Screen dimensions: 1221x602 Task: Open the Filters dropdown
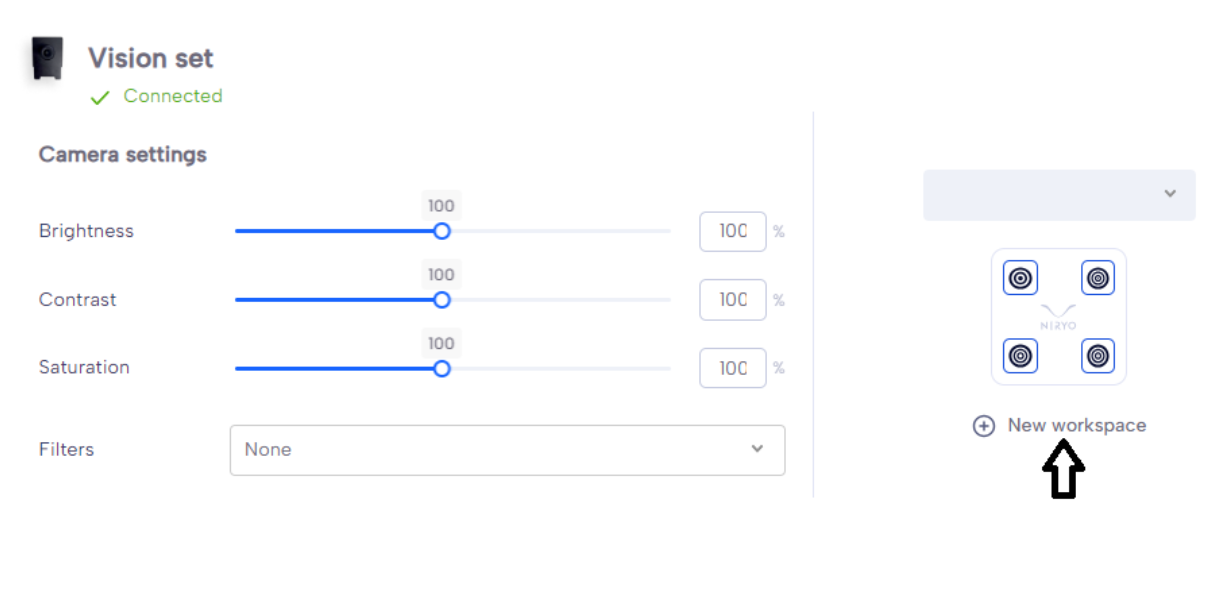pos(507,450)
